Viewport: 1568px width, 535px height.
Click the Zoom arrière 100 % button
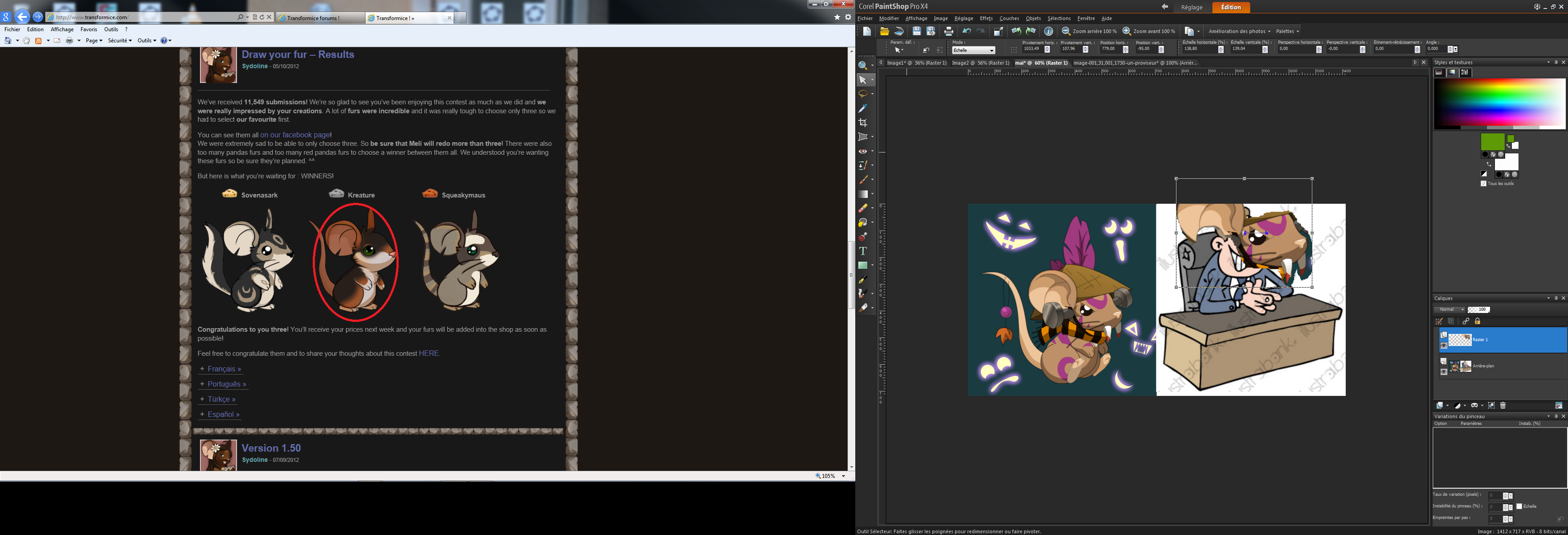tap(1089, 31)
